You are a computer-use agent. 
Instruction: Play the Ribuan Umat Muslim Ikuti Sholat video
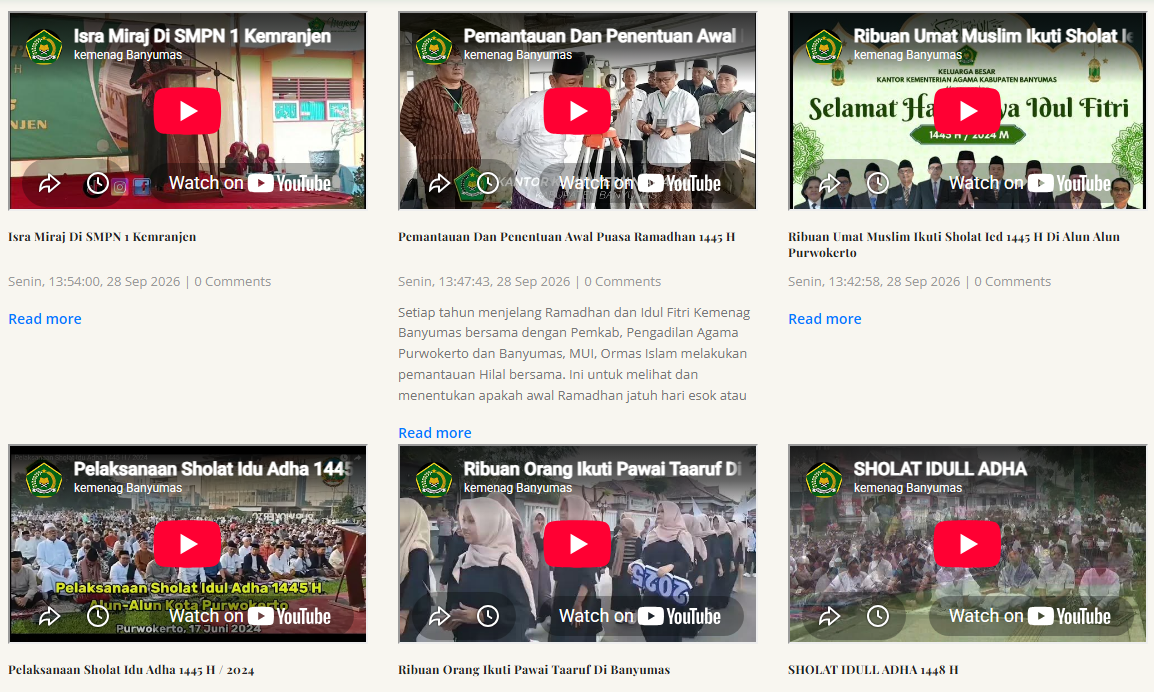(x=967, y=111)
